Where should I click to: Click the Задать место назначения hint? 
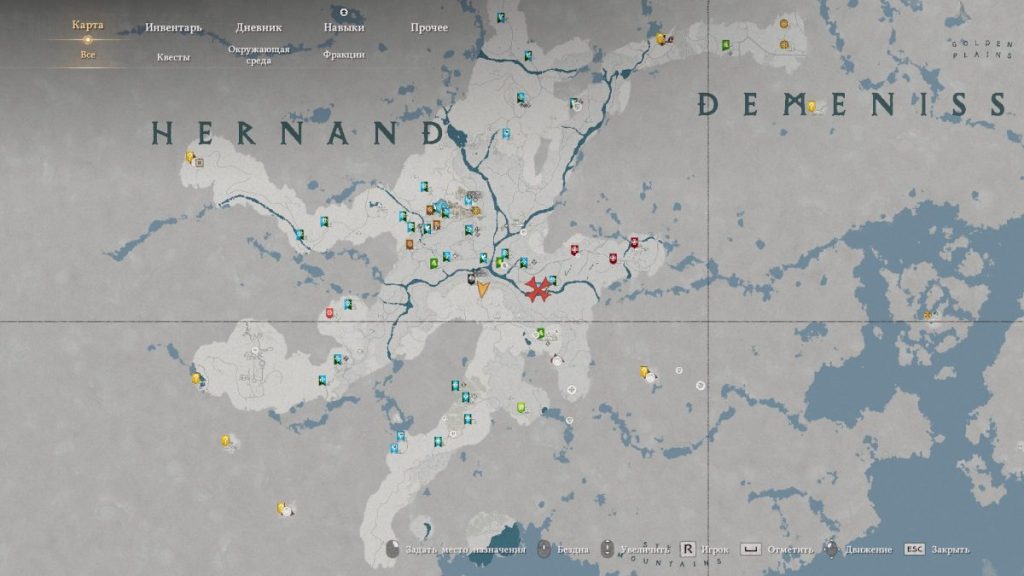click(457, 550)
